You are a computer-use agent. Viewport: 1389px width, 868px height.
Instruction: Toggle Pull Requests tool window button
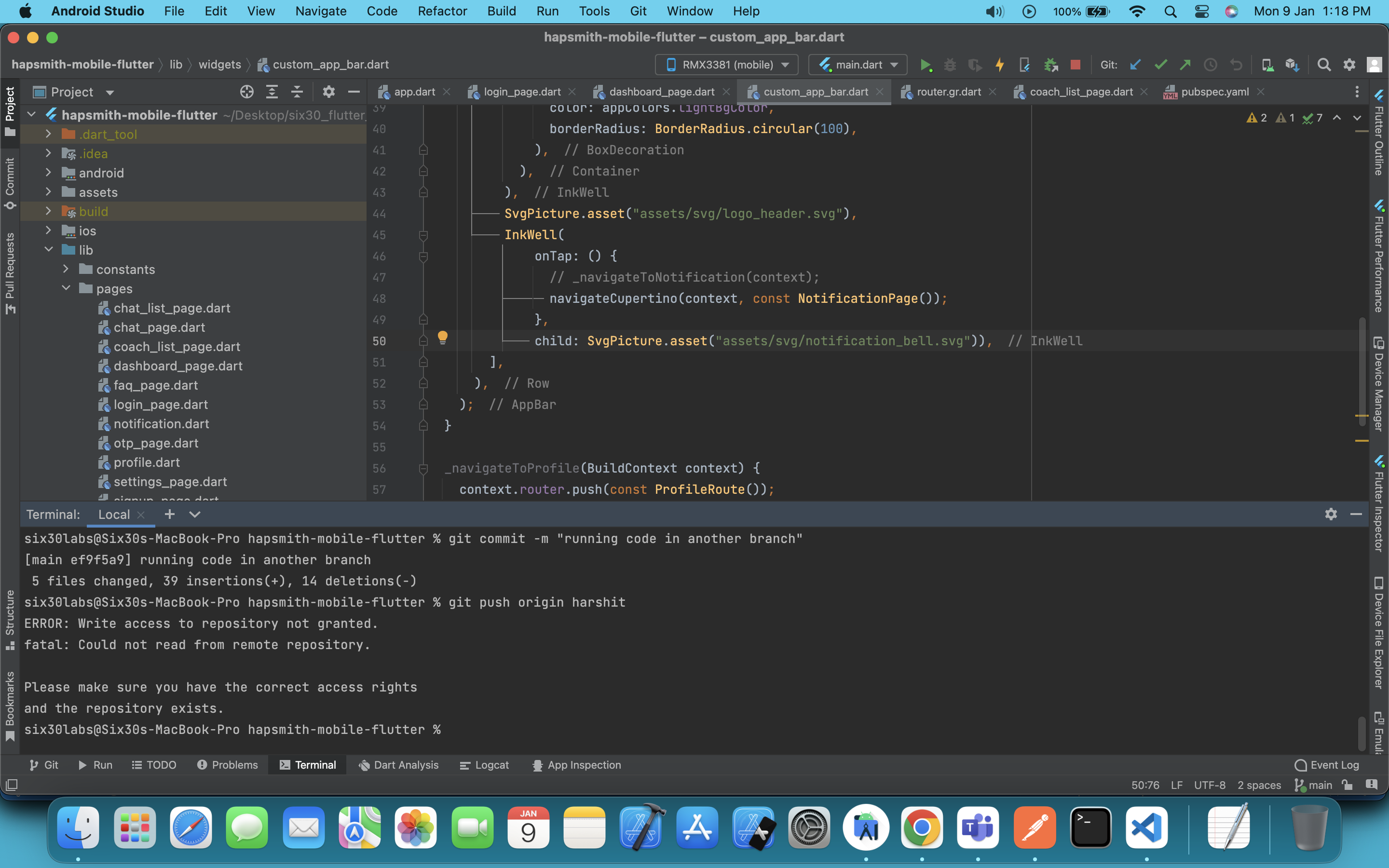tap(10, 274)
